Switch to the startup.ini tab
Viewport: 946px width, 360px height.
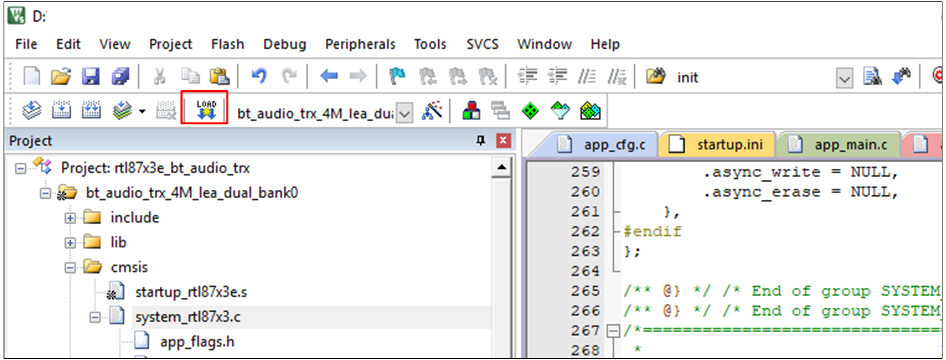[717, 145]
